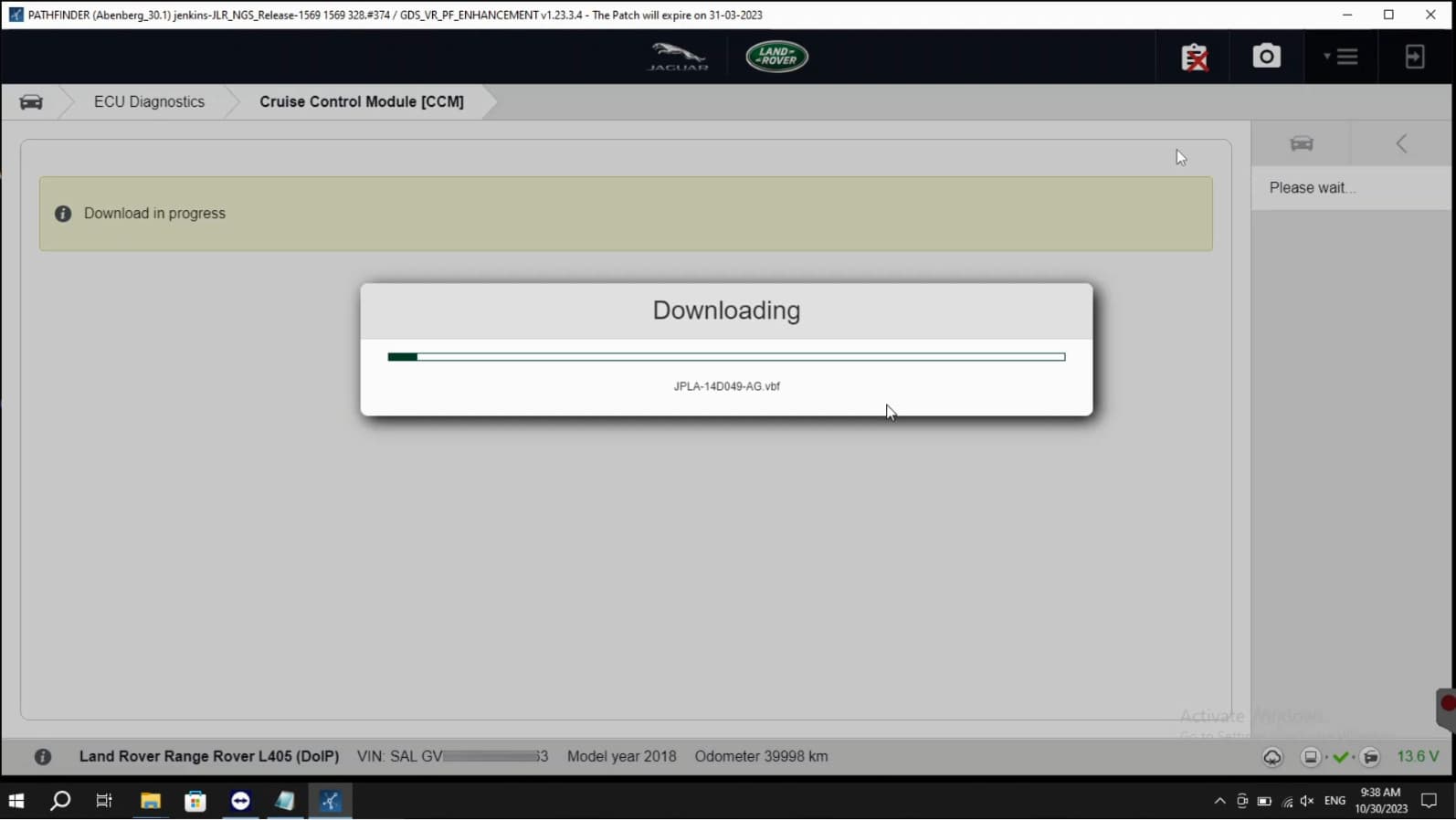Show hidden system tray icons
The image size is (1456, 820).
[x=1219, y=801]
